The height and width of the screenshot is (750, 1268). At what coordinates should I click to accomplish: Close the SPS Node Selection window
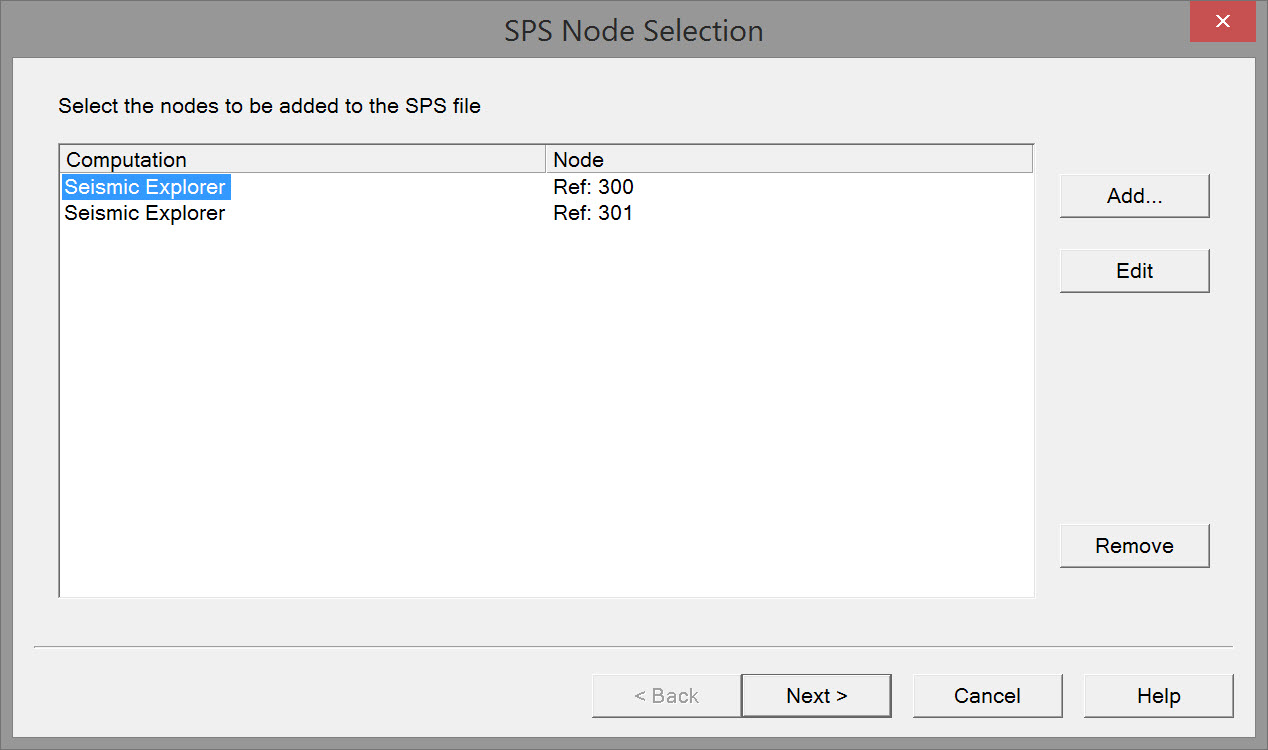tap(1222, 22)
